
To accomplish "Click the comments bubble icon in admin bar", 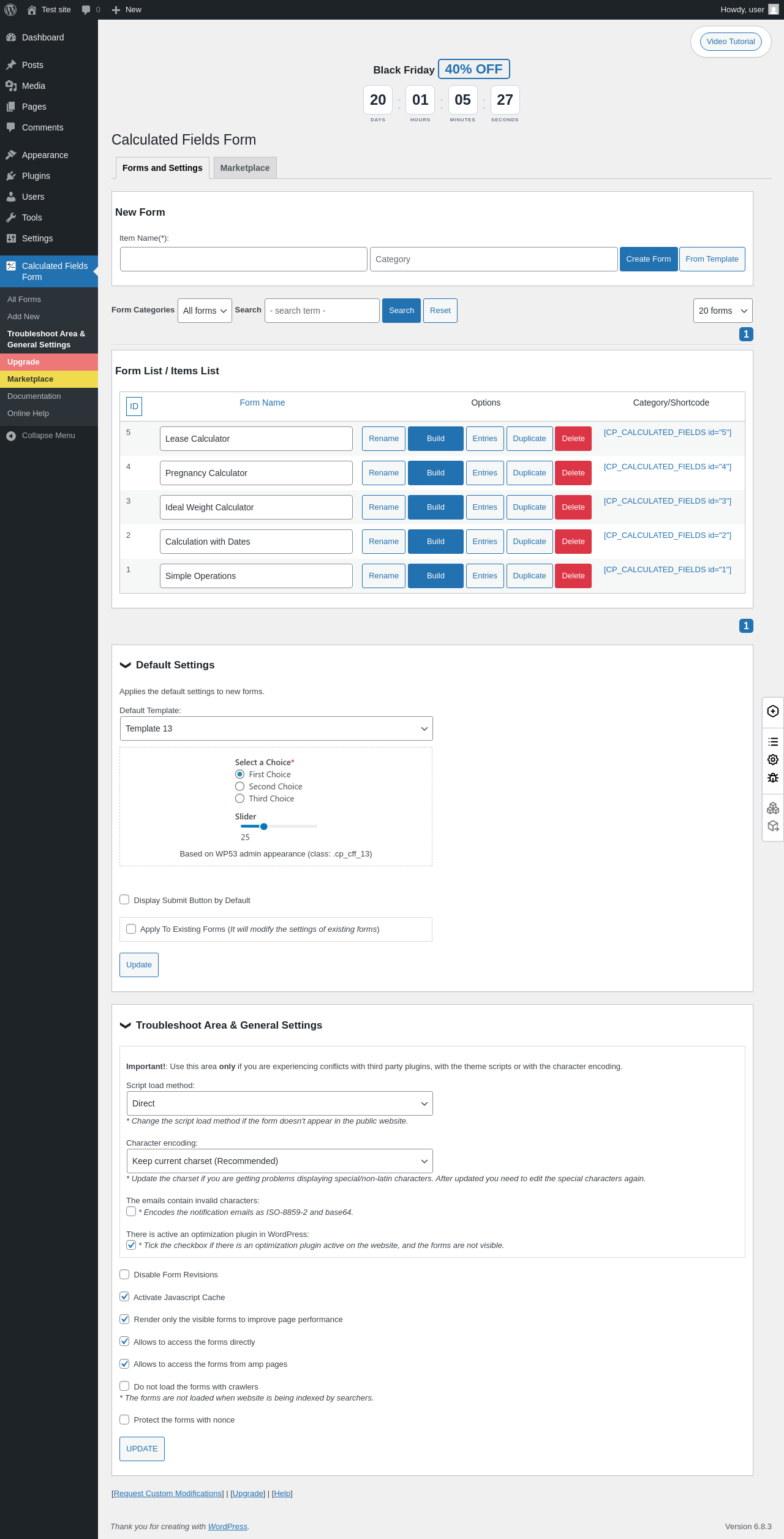I will [x=86, y=10].
